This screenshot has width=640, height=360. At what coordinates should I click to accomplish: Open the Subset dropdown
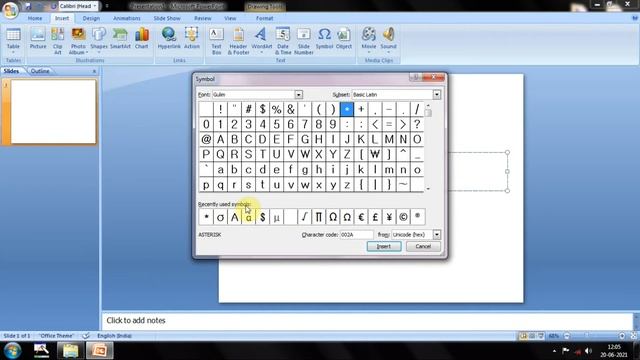pos(437,95)
